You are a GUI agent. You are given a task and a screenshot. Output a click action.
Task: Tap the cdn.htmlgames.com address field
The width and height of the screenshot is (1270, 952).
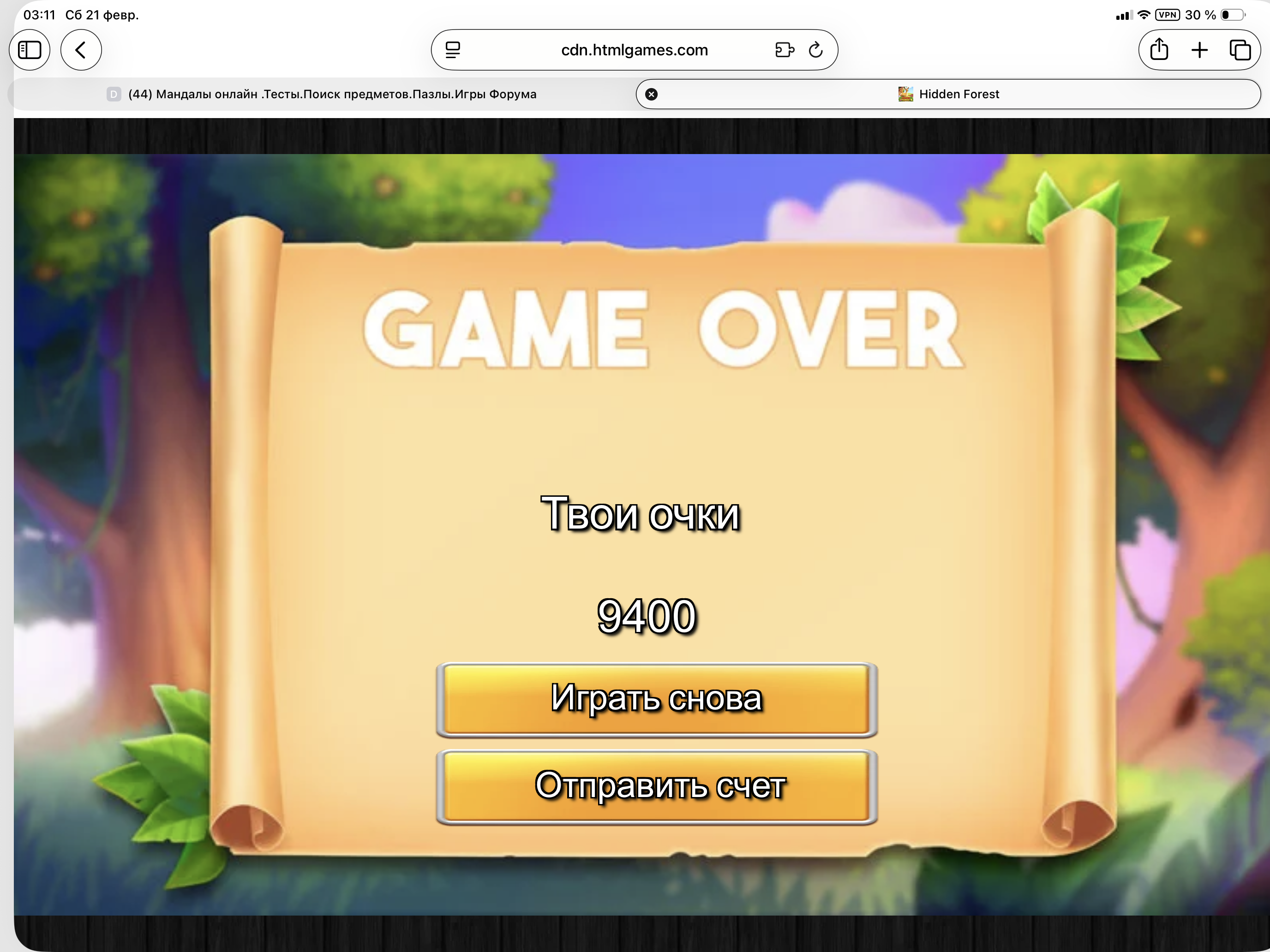(634, 50)
